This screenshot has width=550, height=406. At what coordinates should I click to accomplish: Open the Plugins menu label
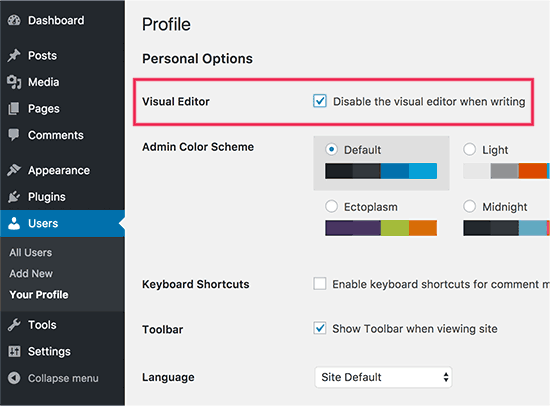coord(47,197)
